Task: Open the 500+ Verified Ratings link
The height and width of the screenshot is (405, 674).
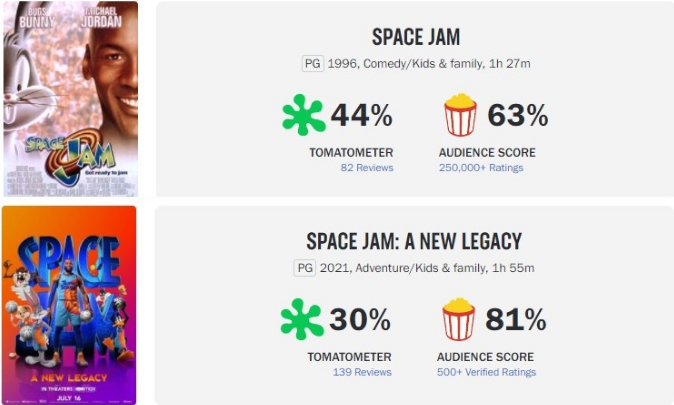Action: point(487,372)
